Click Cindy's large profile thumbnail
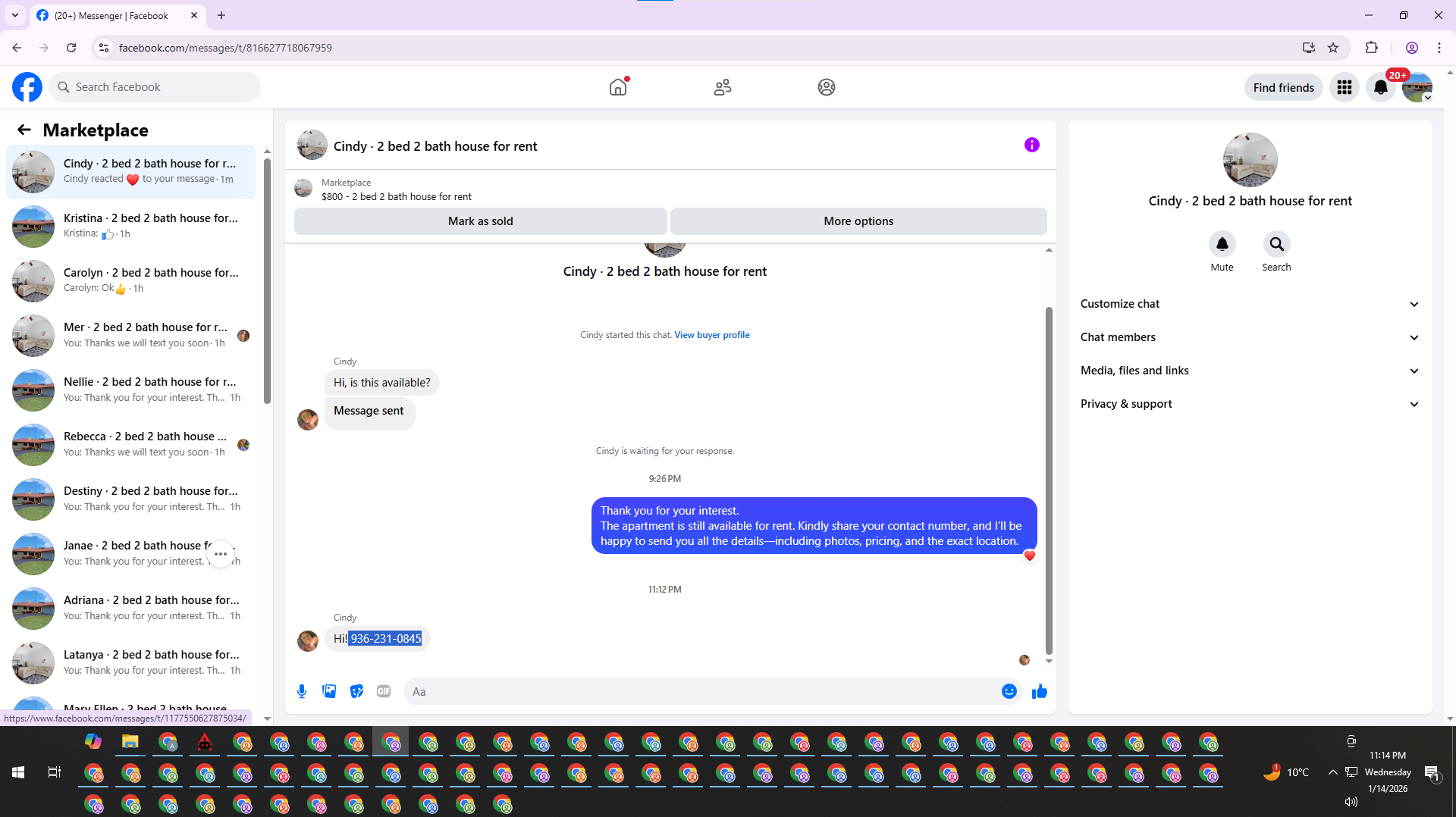 (x=1250, y=160)
